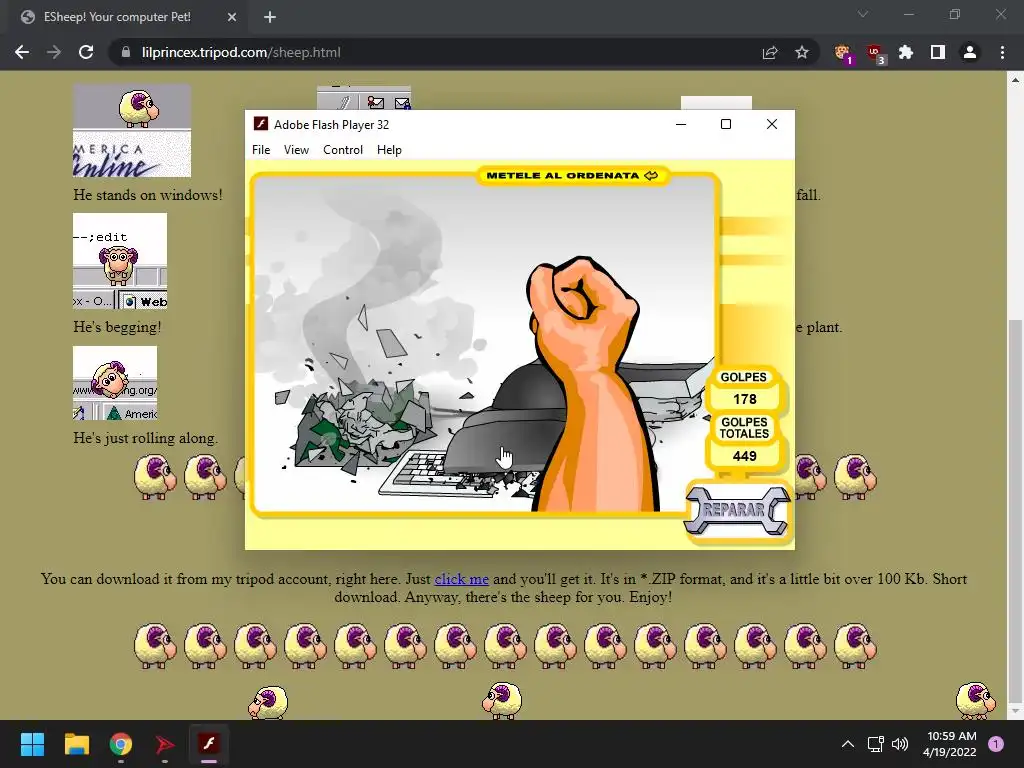Open the volume tray icon

pos(900,744)
